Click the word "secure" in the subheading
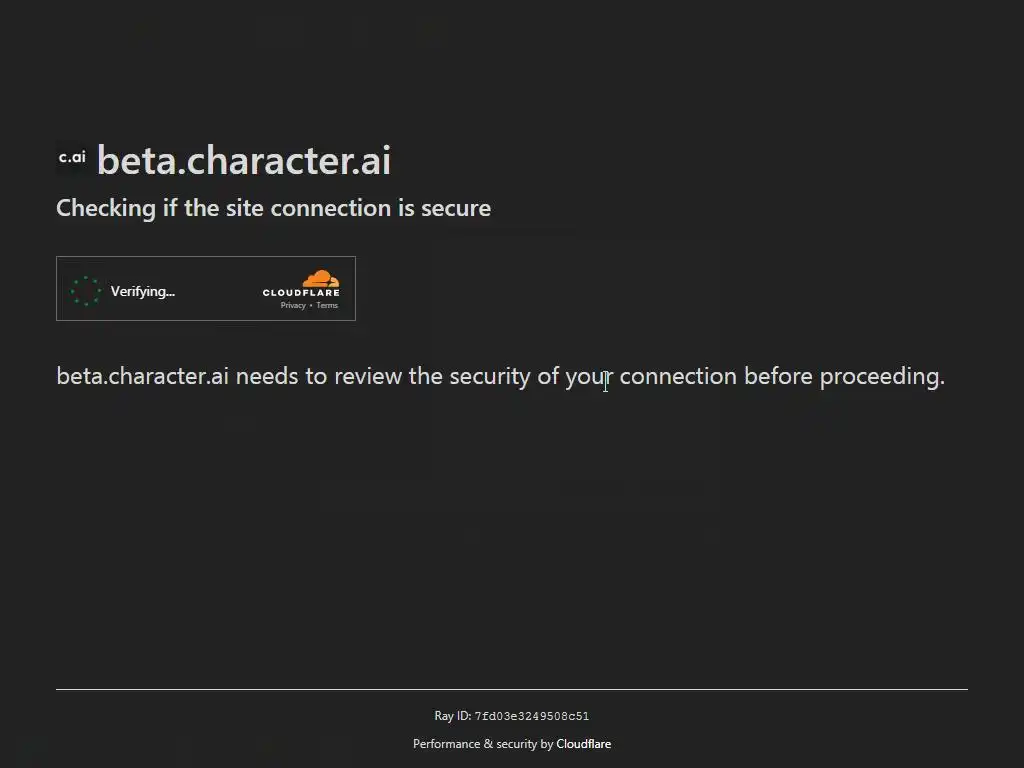 (x=455, y=208)
